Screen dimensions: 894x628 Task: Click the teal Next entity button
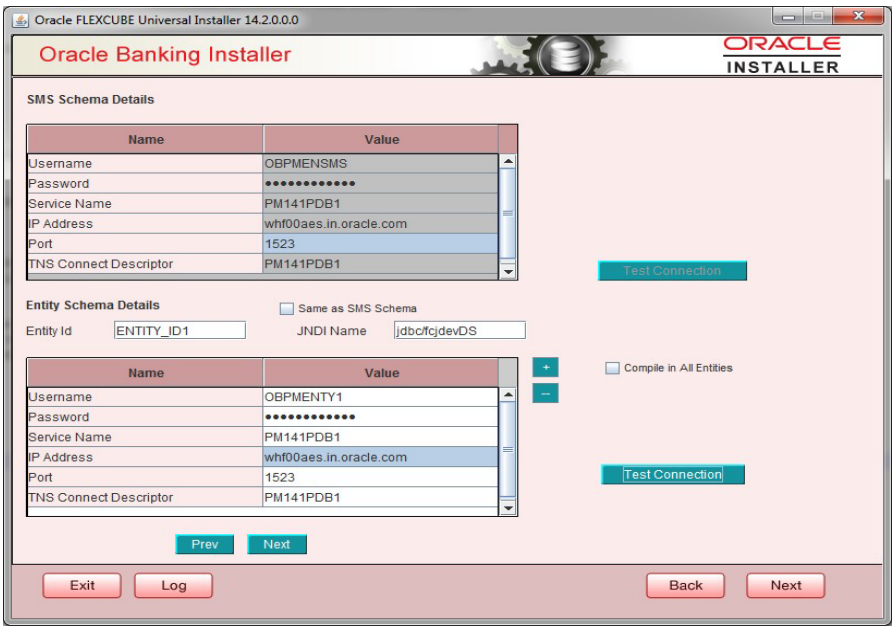(x=277, y=544)
